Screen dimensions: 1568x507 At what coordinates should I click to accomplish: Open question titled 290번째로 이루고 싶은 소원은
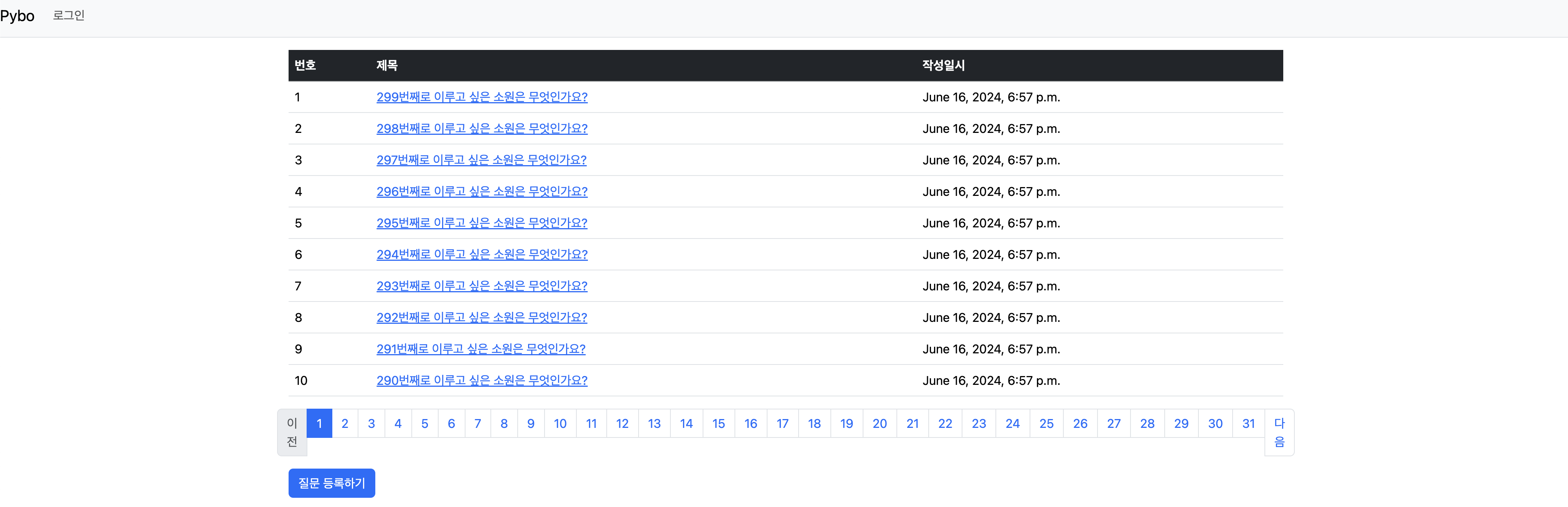pyautogui.click(x=482, y=380)
